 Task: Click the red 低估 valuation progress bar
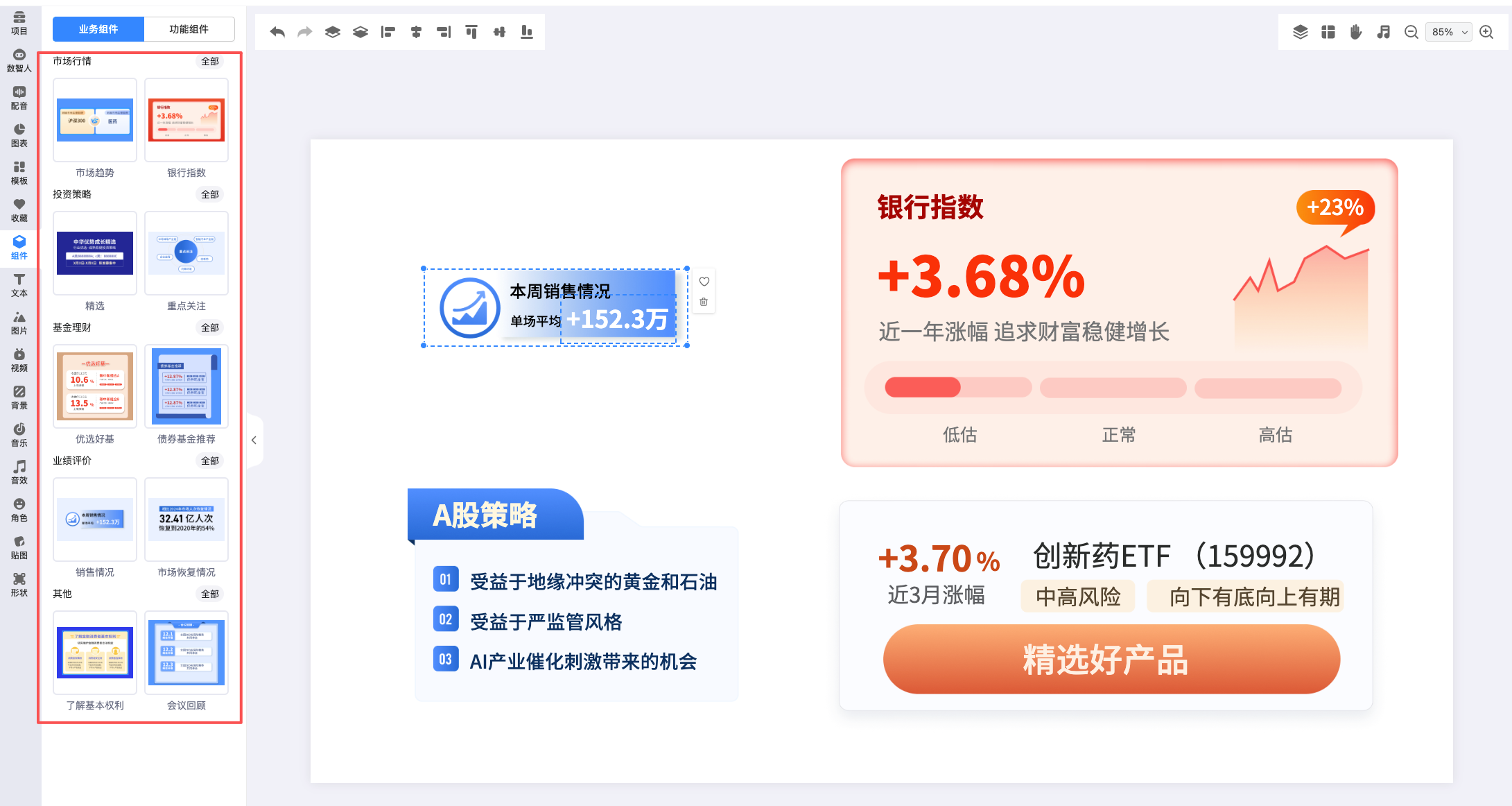[923, 387]
